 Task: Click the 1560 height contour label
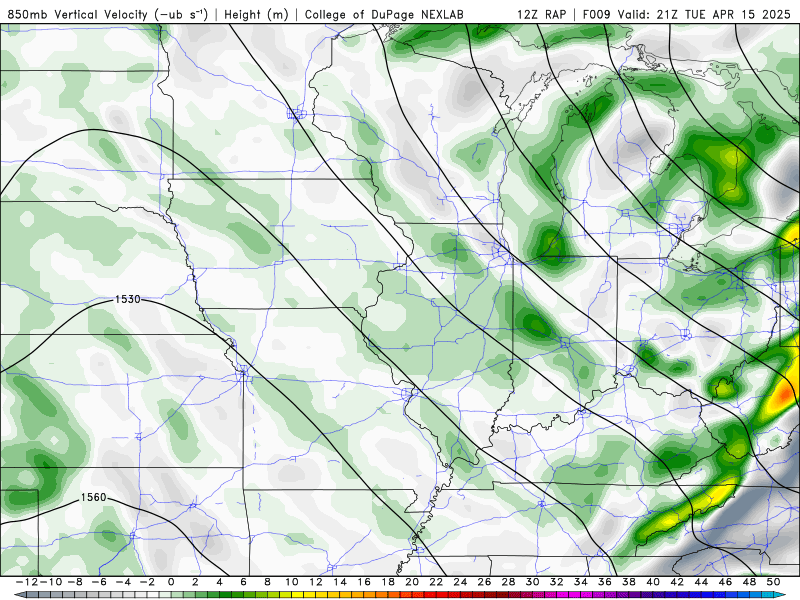(x=93, y=497)
